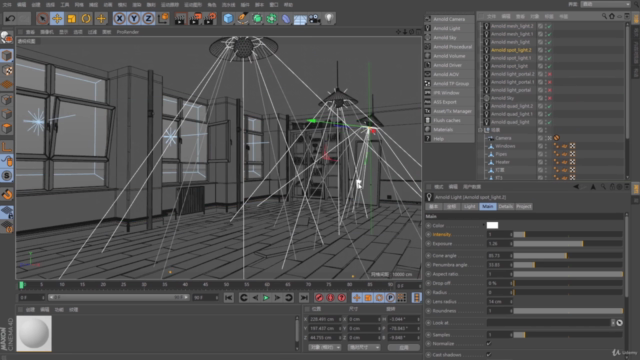This screenshot has width=640, height=360.
Task: Toggle layer box for Arnold mesh_light
Action: pos(540,42)
